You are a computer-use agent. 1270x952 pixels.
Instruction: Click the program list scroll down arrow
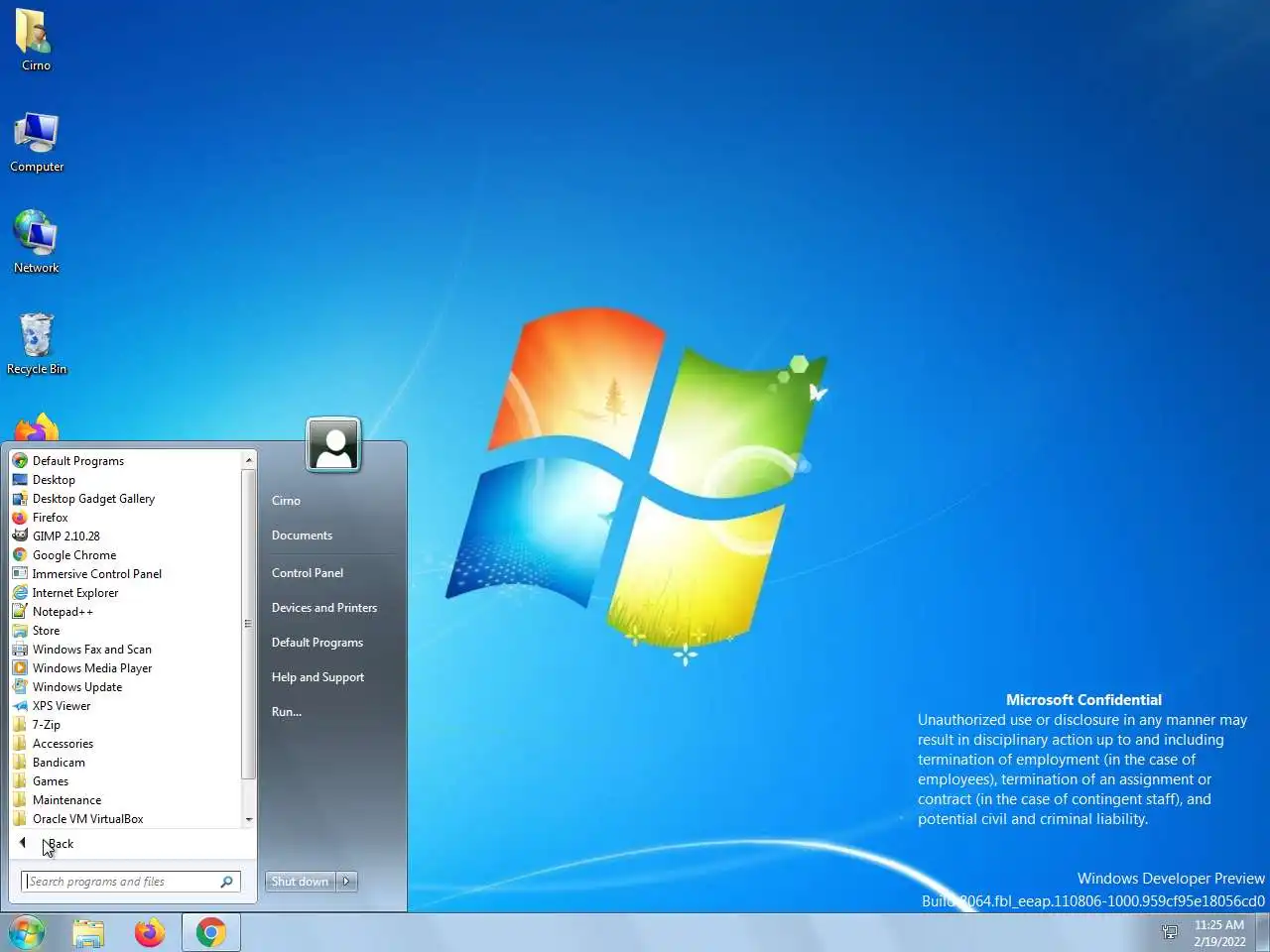(249, 820)
